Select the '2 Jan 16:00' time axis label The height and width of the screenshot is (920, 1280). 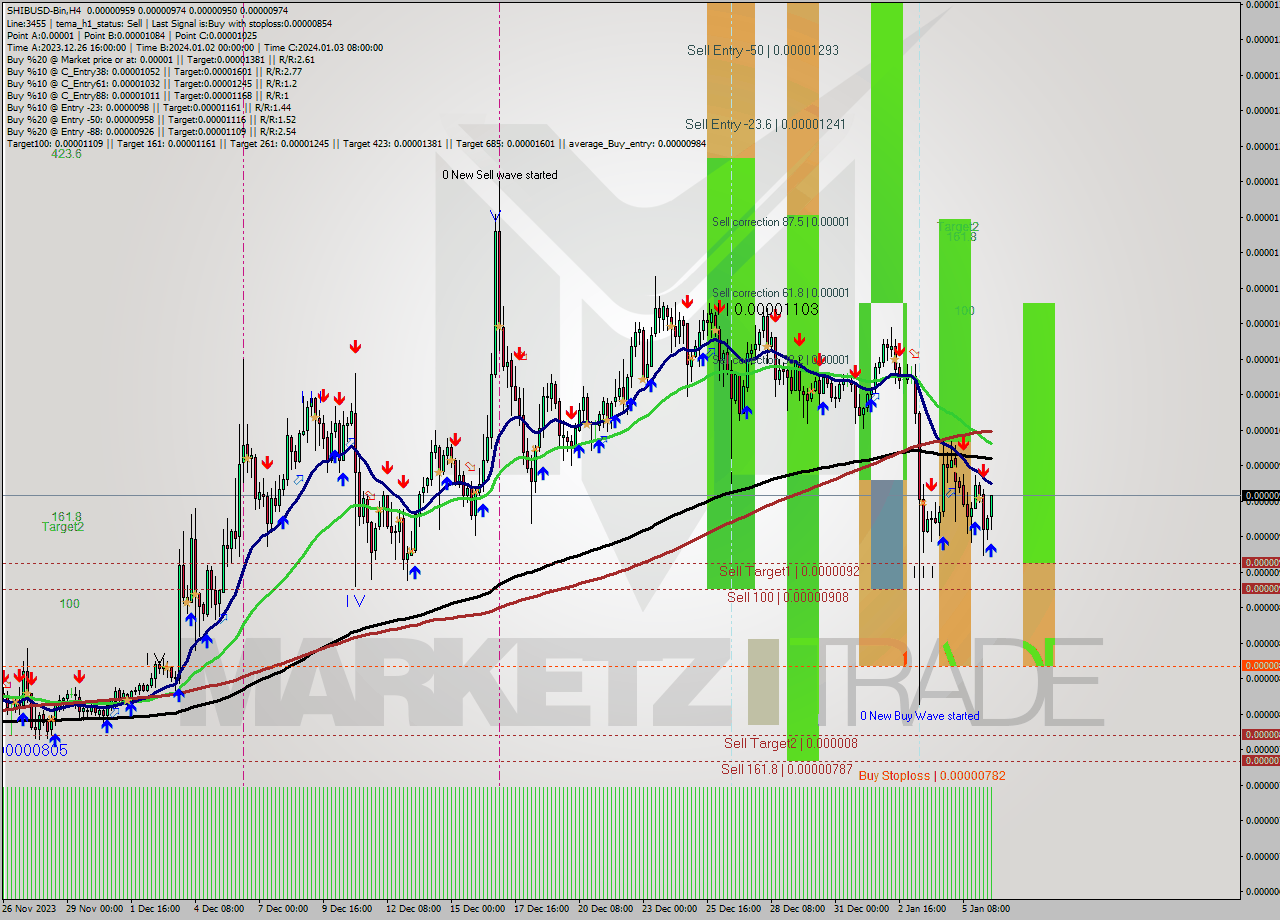coord(923,909)
